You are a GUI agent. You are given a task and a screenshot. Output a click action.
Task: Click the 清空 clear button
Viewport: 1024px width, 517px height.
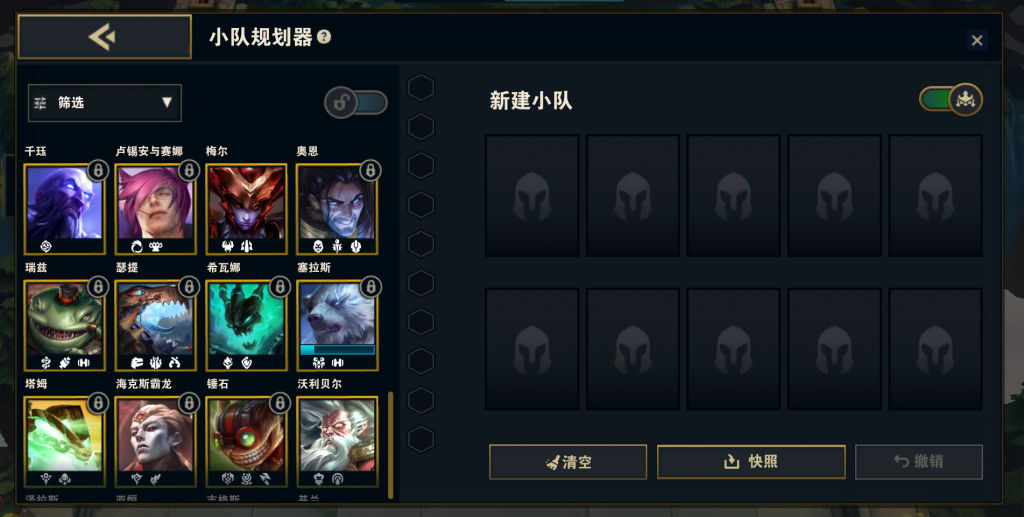tap(568, 462)
